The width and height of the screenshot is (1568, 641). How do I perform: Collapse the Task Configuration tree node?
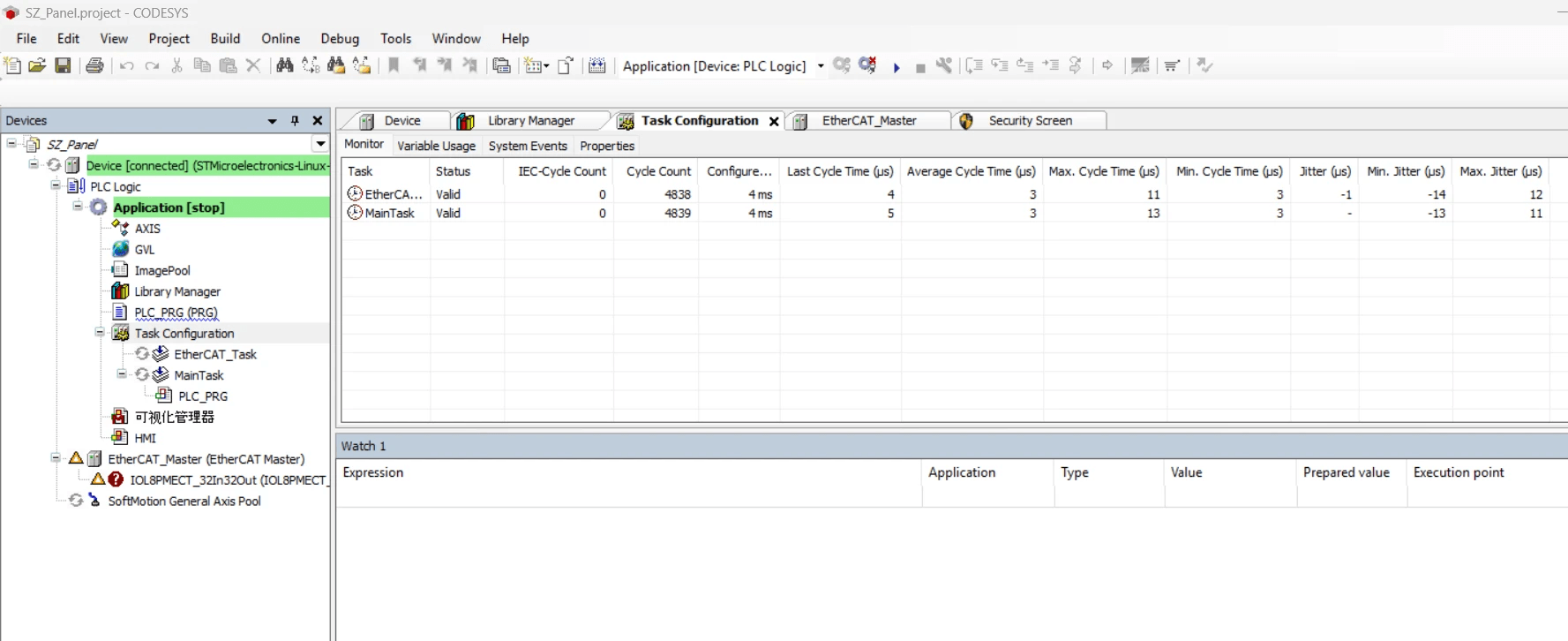coord(100,333)
